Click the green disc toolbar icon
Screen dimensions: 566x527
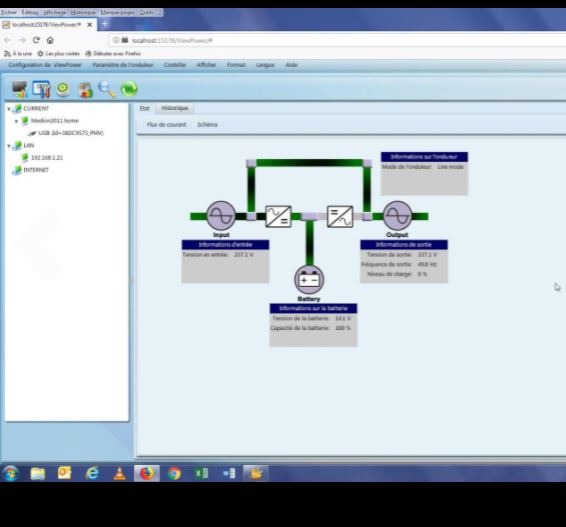(x=64, y=89)
